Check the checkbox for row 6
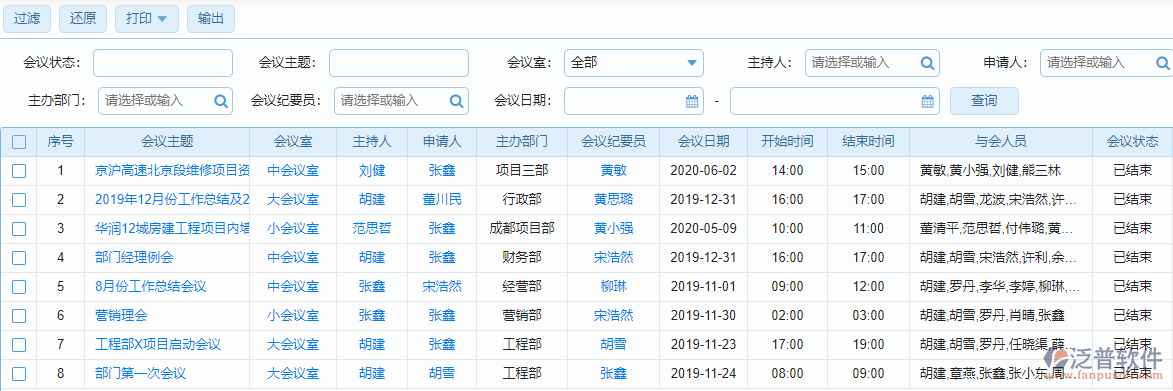 [x=19, y=315]
